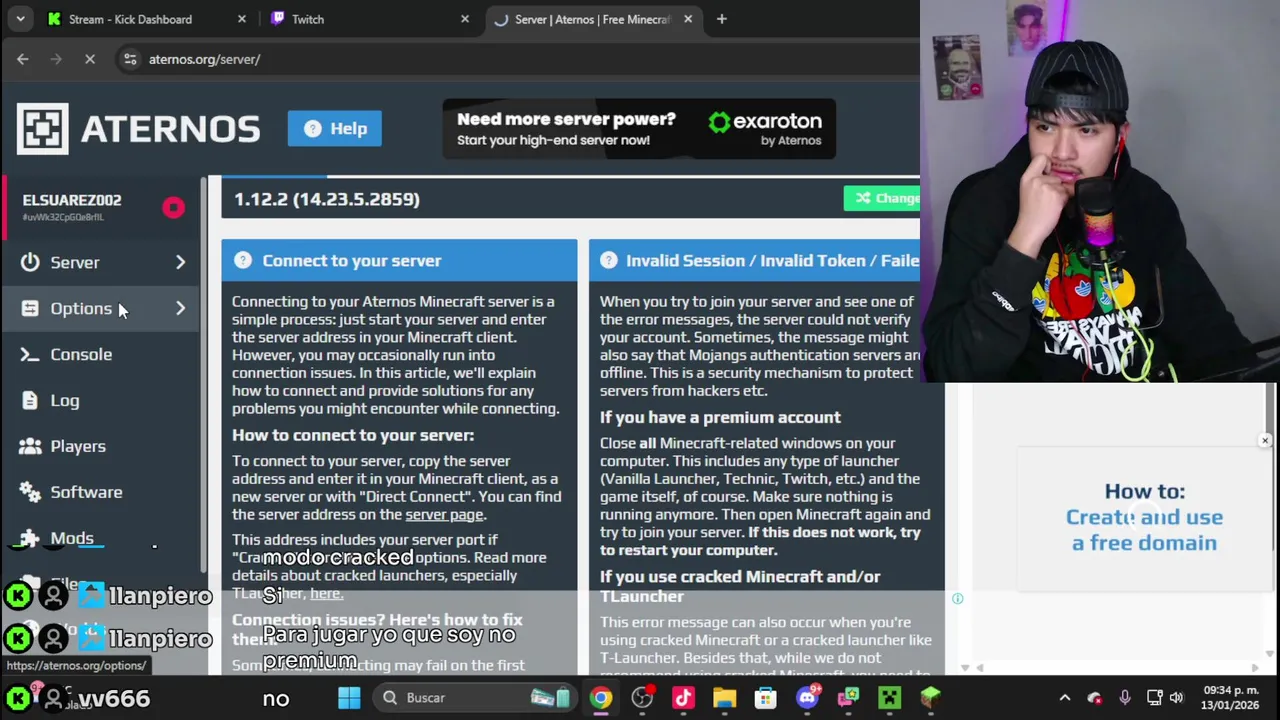Open Discord from the taskbar
1280x720 pixels.
(807, 697)
